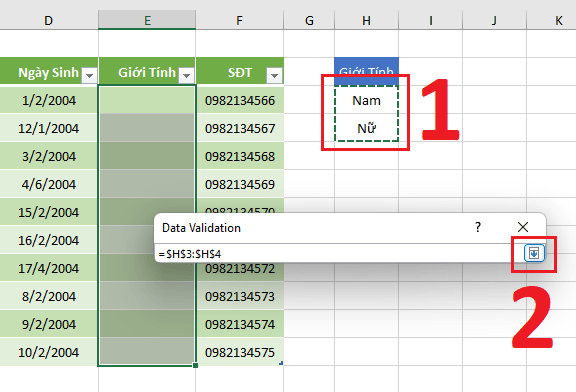Select column G header
Screen dimensions: 576x392
click(309, 20)
